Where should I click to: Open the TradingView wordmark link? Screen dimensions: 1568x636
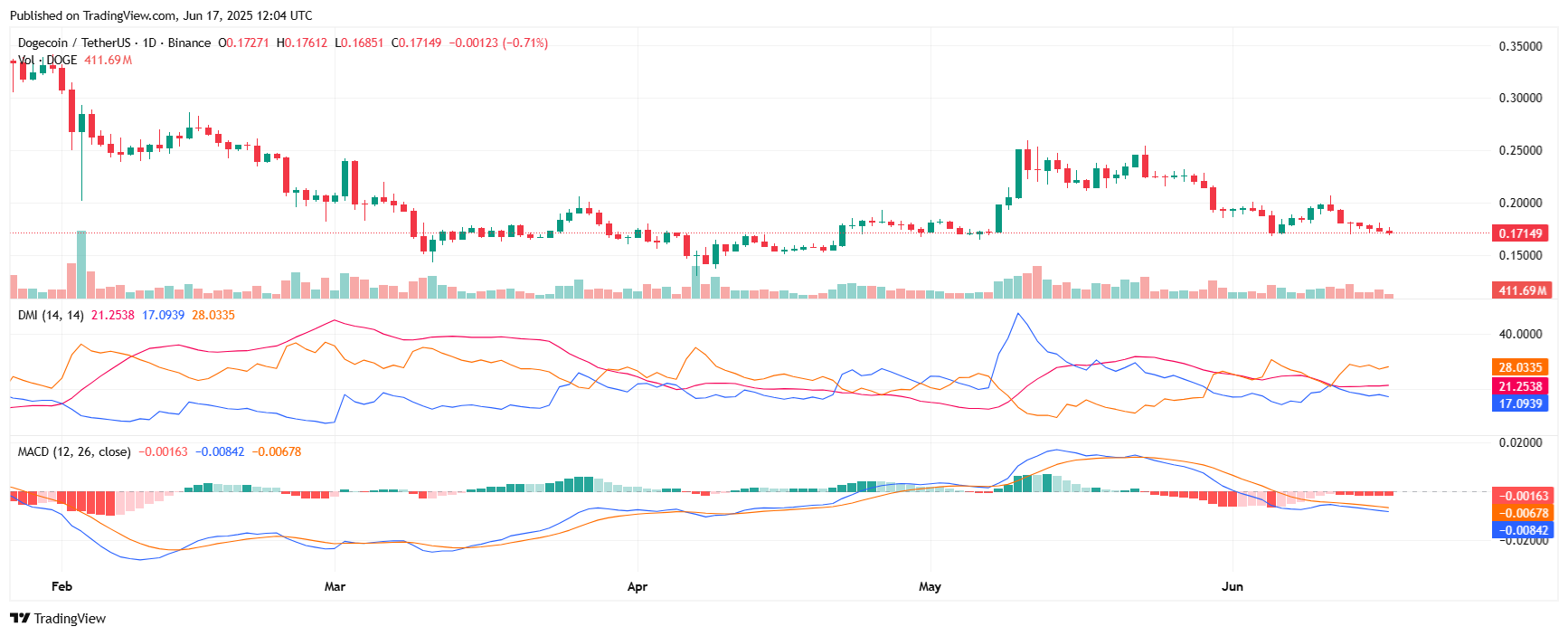tap(70, 619)
